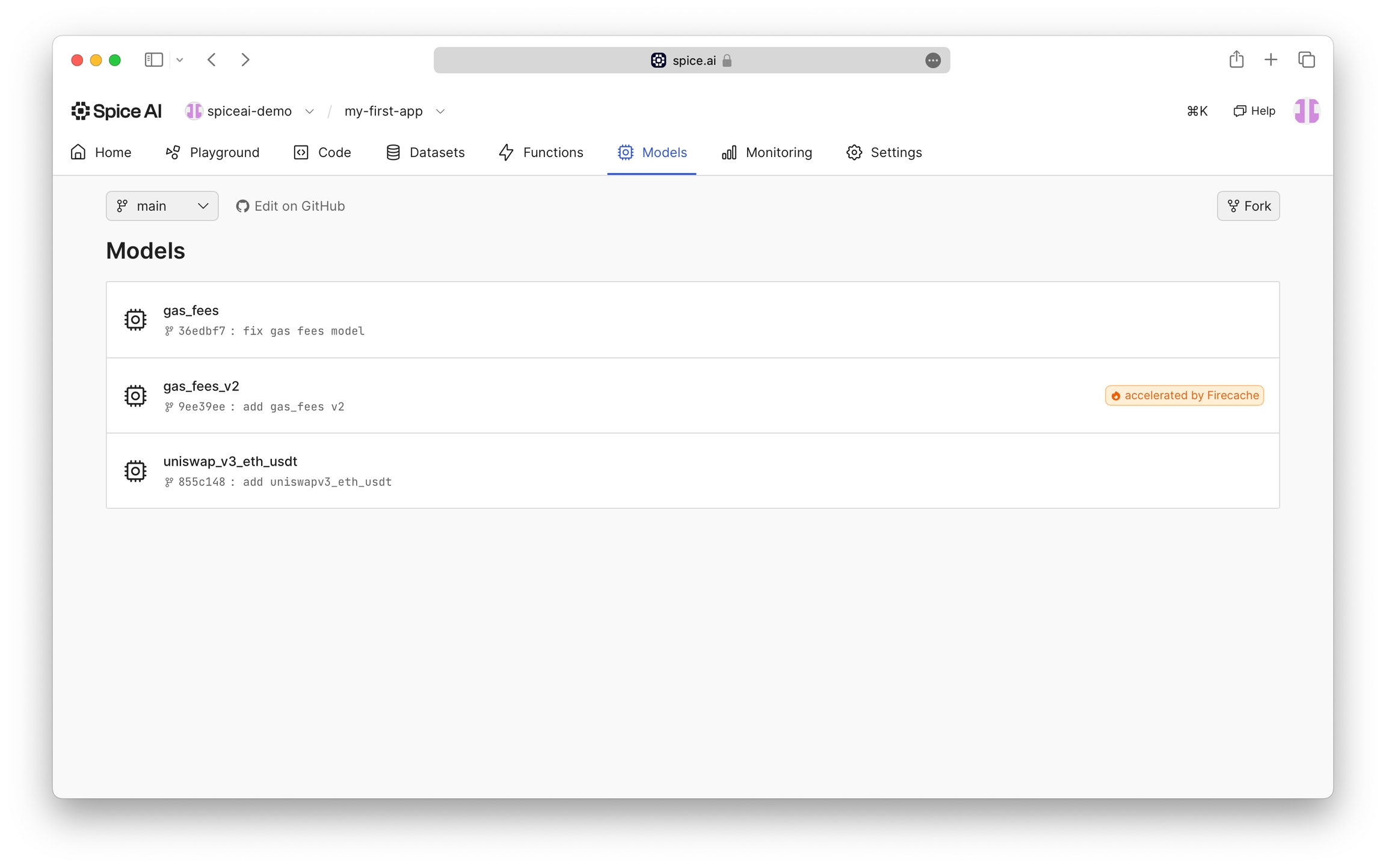
Task: Open the Help link
Action: [x=1254, y=111]
